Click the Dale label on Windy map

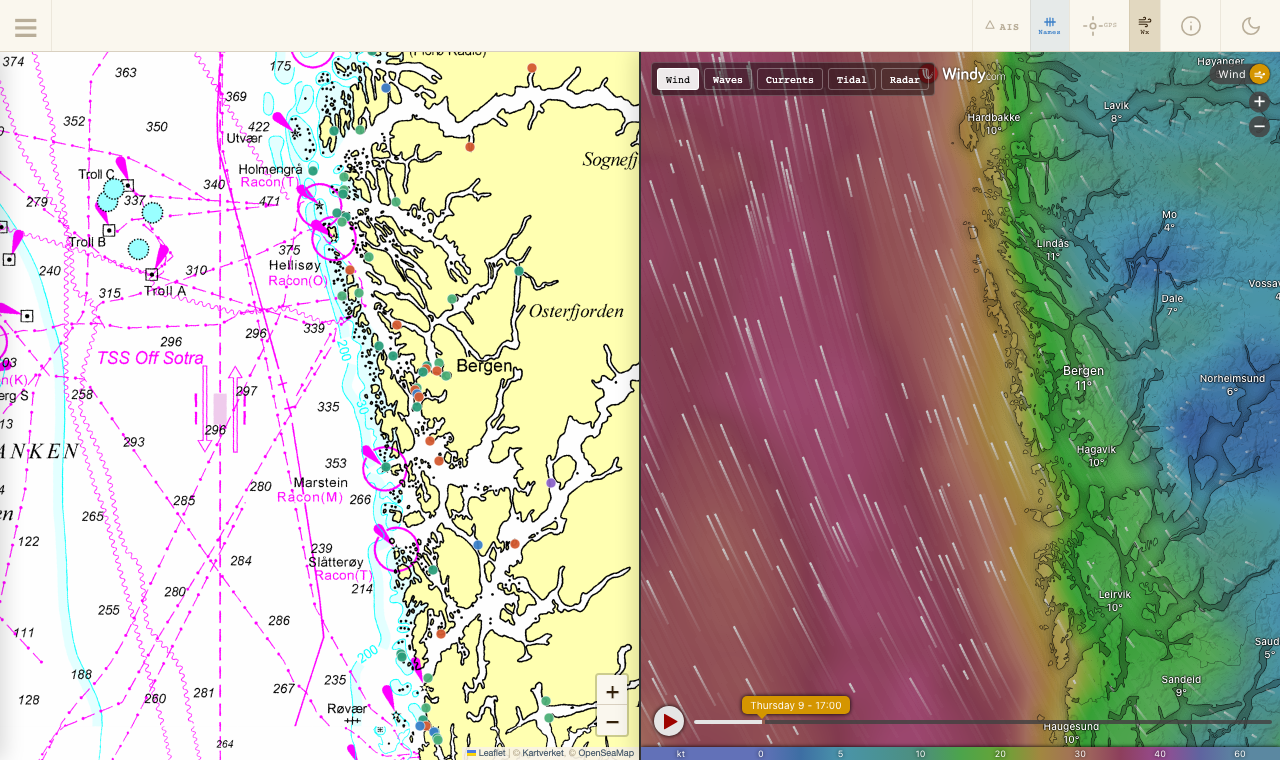(x=1172, y=298)
